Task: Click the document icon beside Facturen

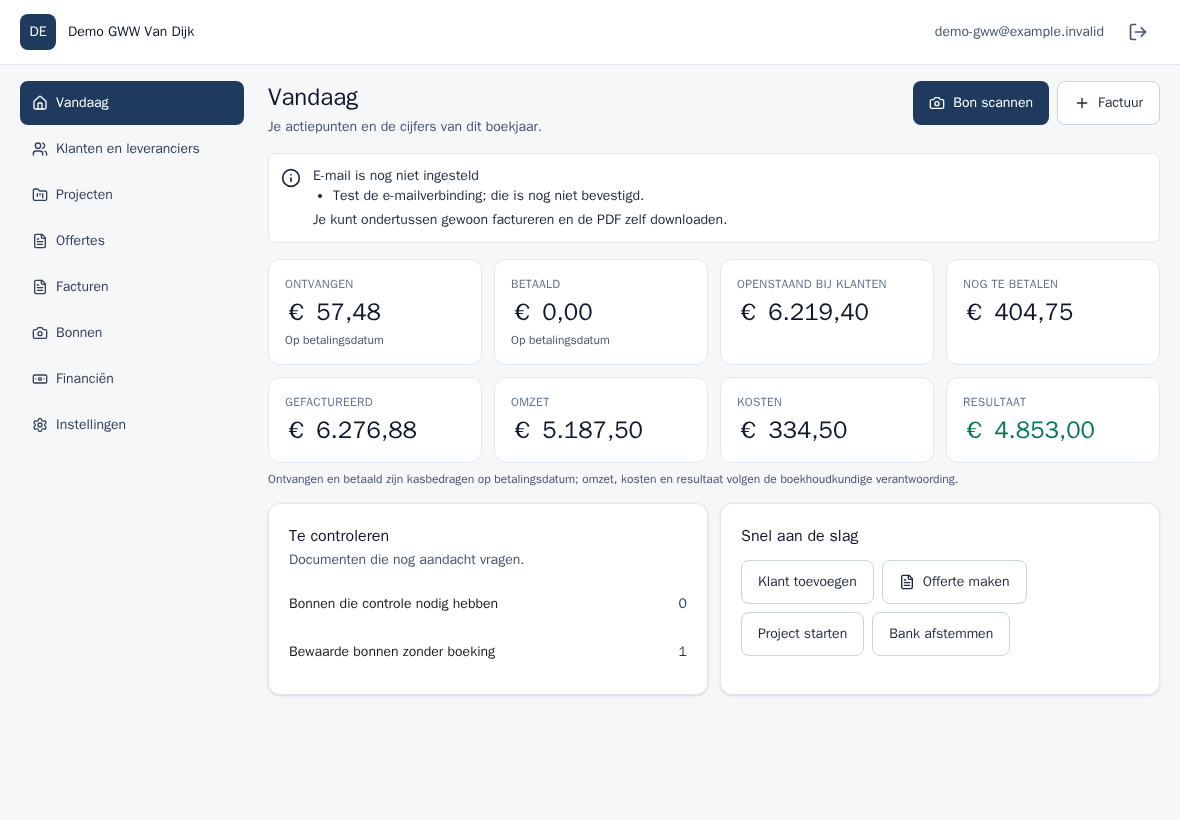Action: [x=40, y=287]
